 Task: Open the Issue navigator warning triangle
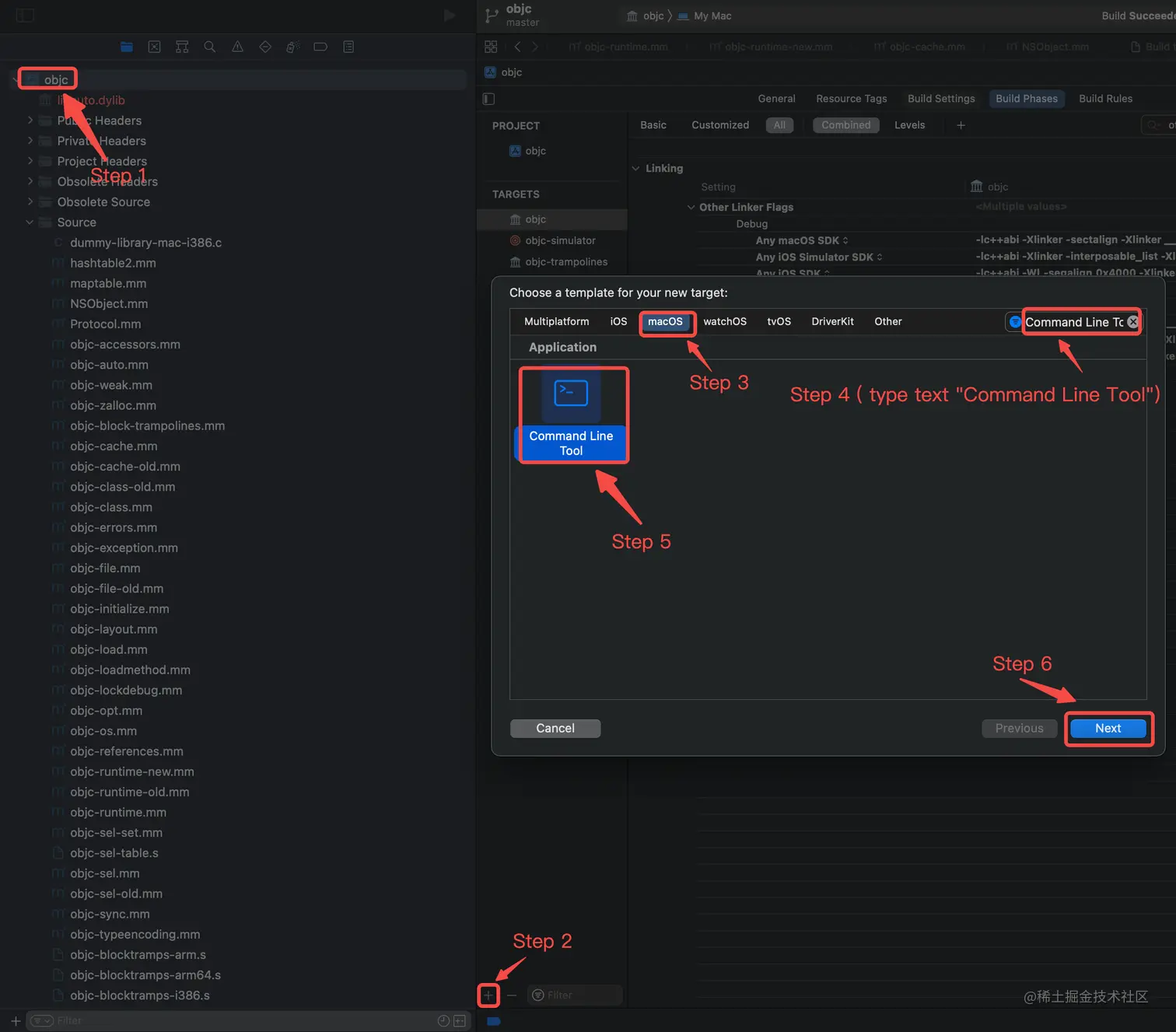[237, 47]
